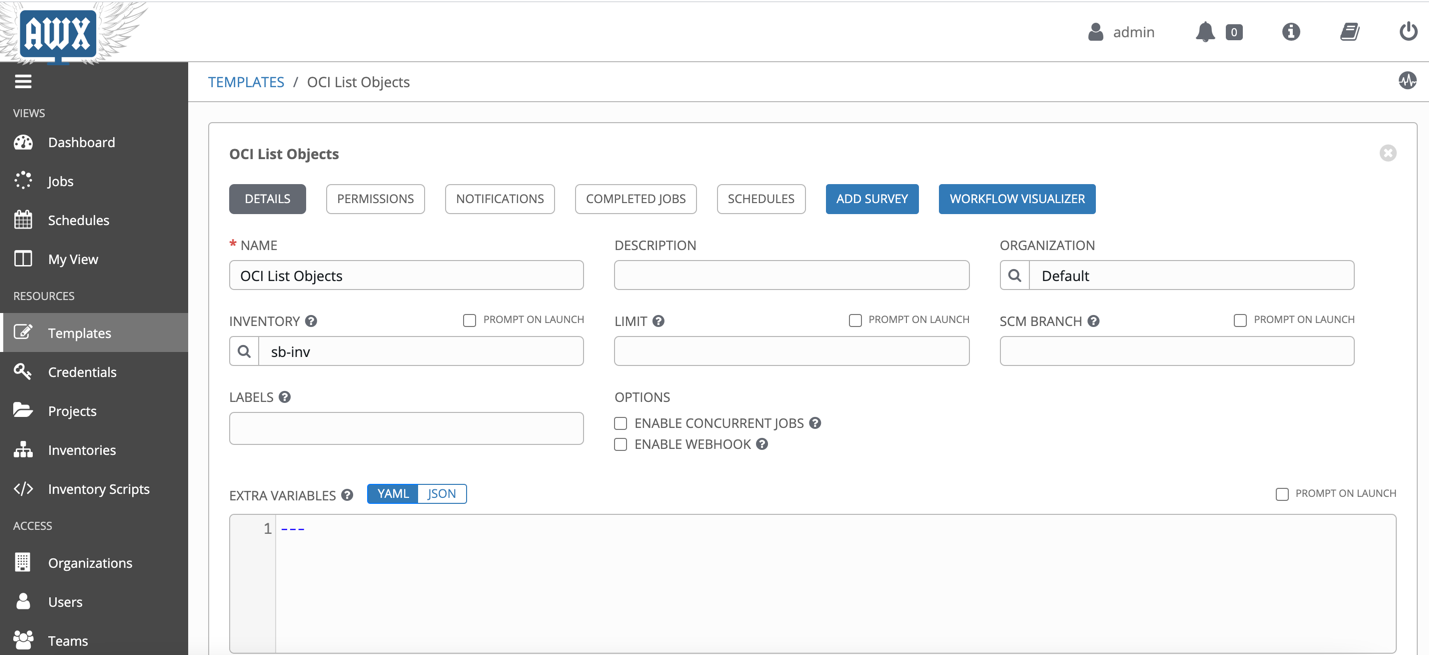Image resolution: width=1429 pixels, height=655 pixels.
Task: Switch to the Permissions tab
Action: pos(375,199)
